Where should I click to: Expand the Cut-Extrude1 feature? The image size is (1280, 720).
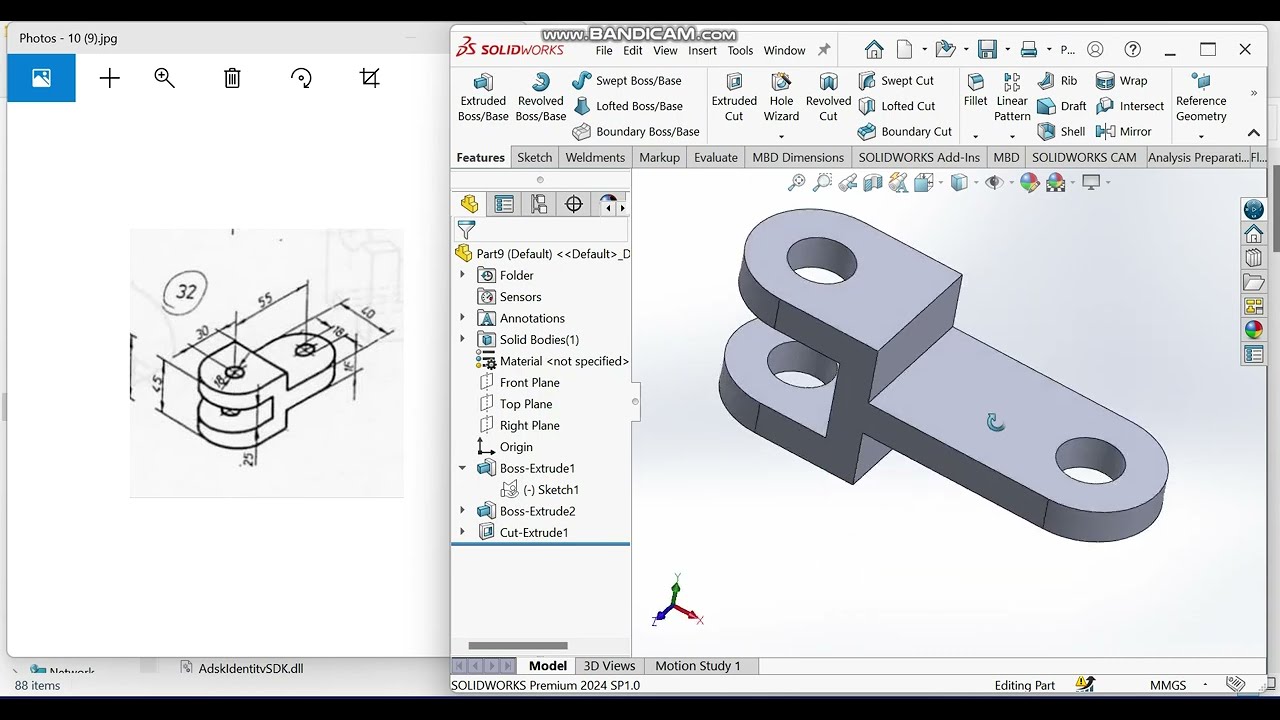(x=462, y=532)
